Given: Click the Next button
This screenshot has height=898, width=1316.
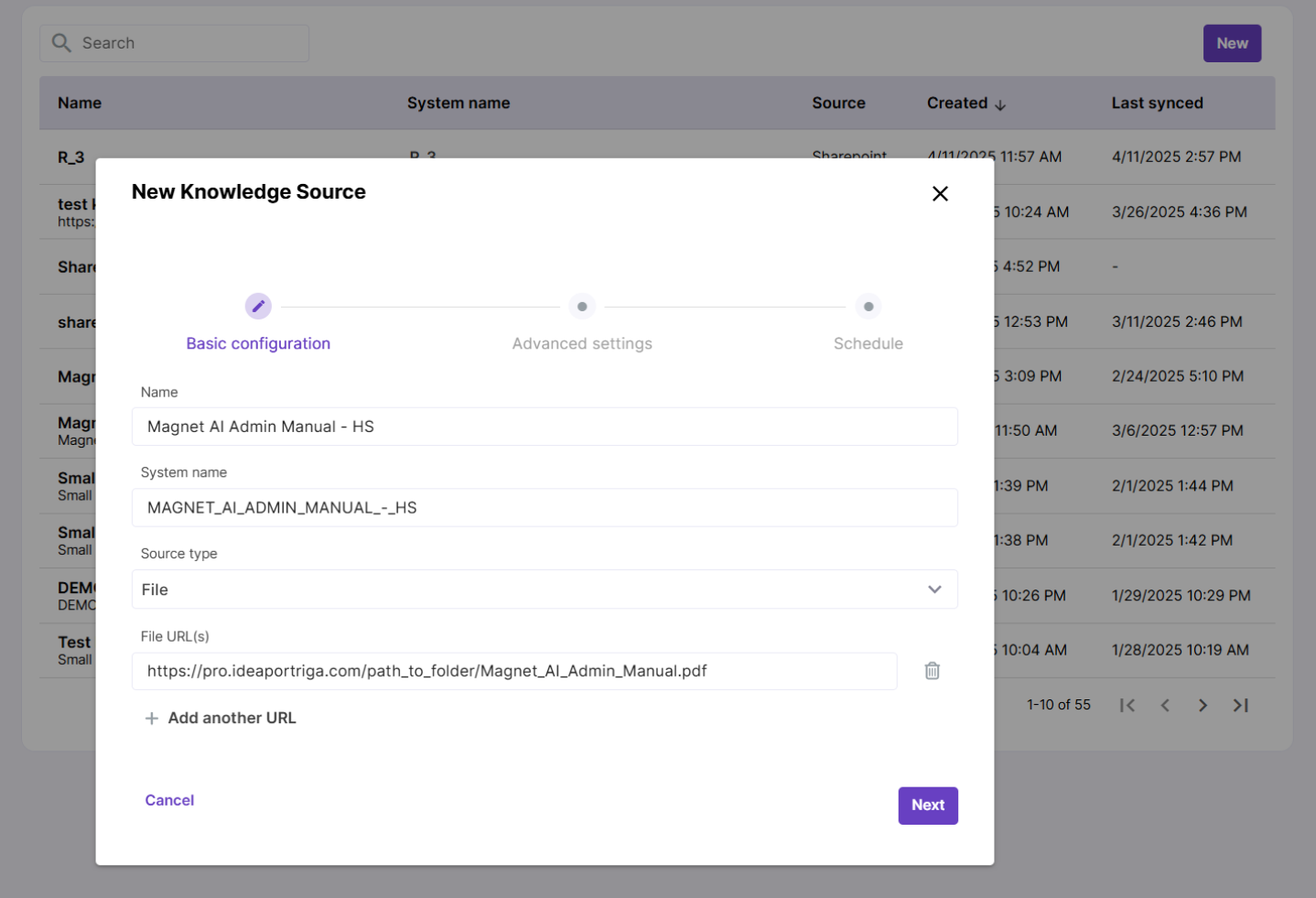Looking at the screenshot, I should 927,806.
